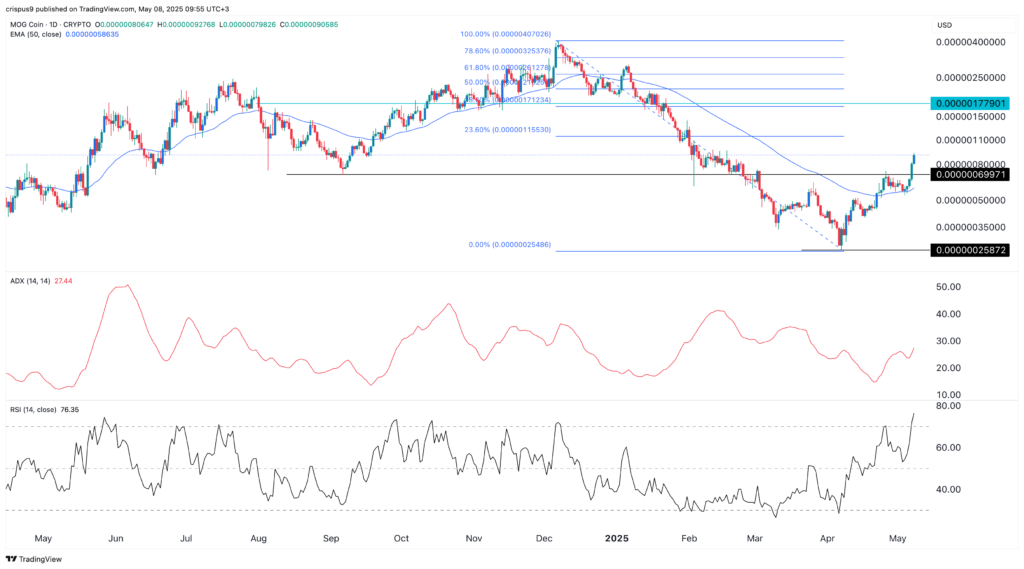Select the Sep label on the time axis

[x=331, y=537]
